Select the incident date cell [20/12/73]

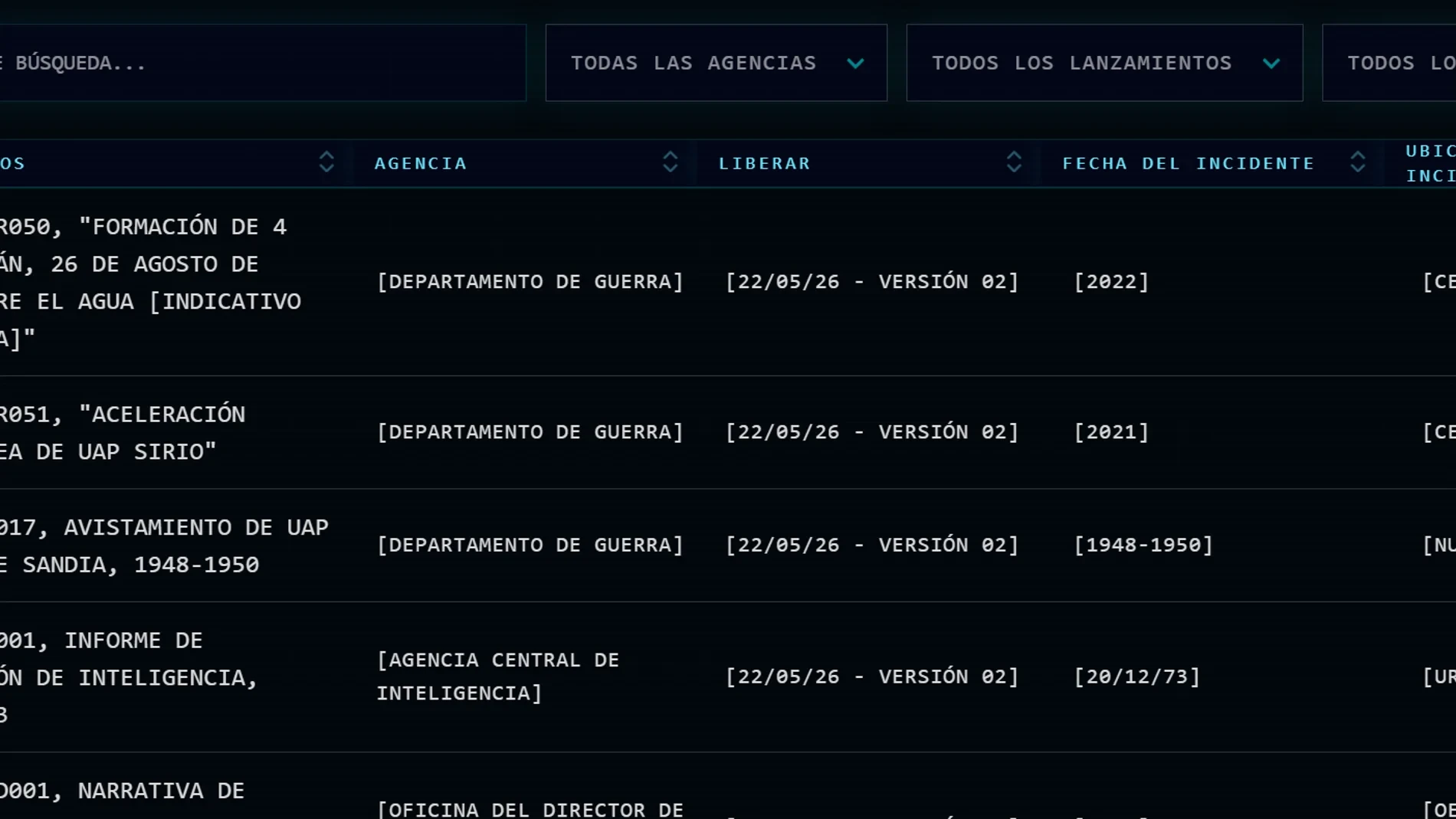(1137, 676)
